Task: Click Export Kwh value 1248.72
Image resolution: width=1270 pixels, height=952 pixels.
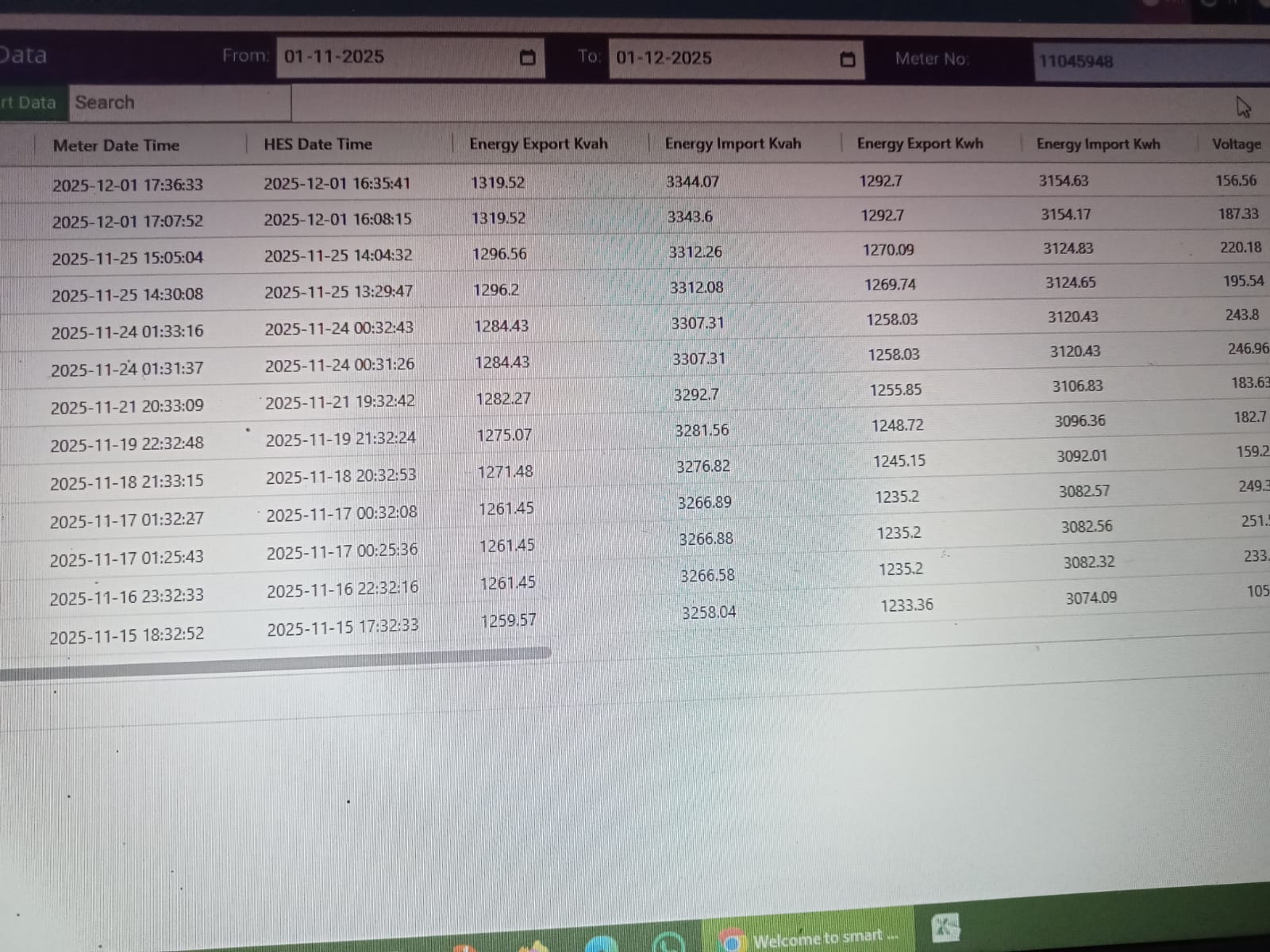Action: 898,425
